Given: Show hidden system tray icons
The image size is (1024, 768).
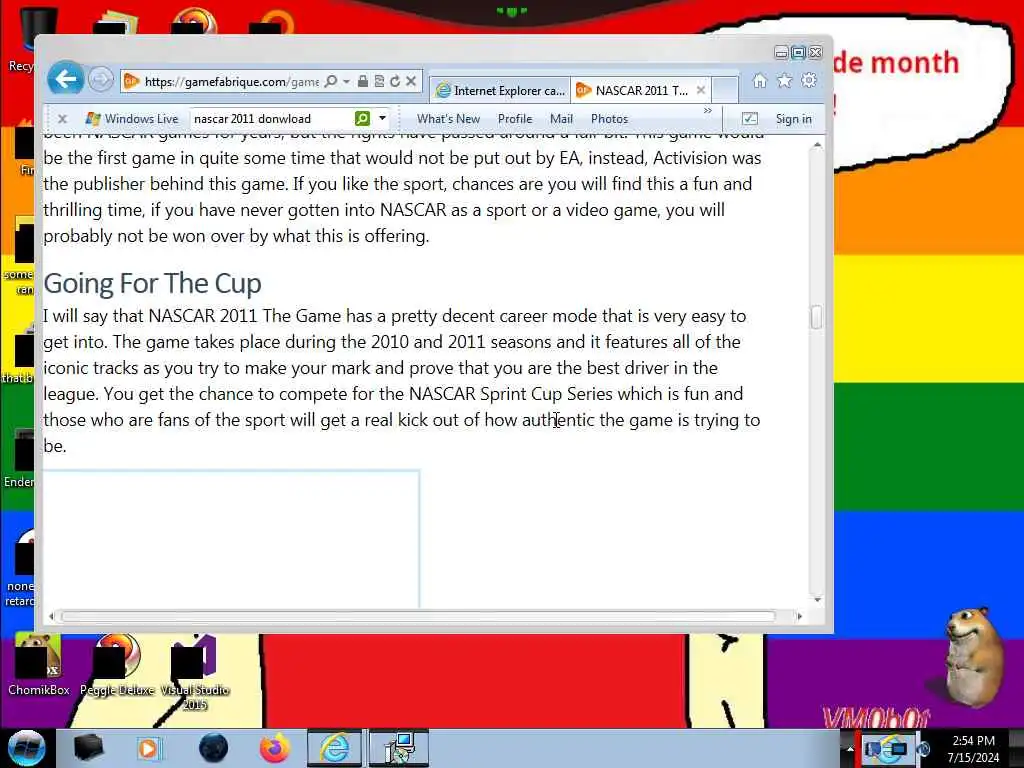Looking at the screenshot, I should pyautogui.click(x=850, y=749).
